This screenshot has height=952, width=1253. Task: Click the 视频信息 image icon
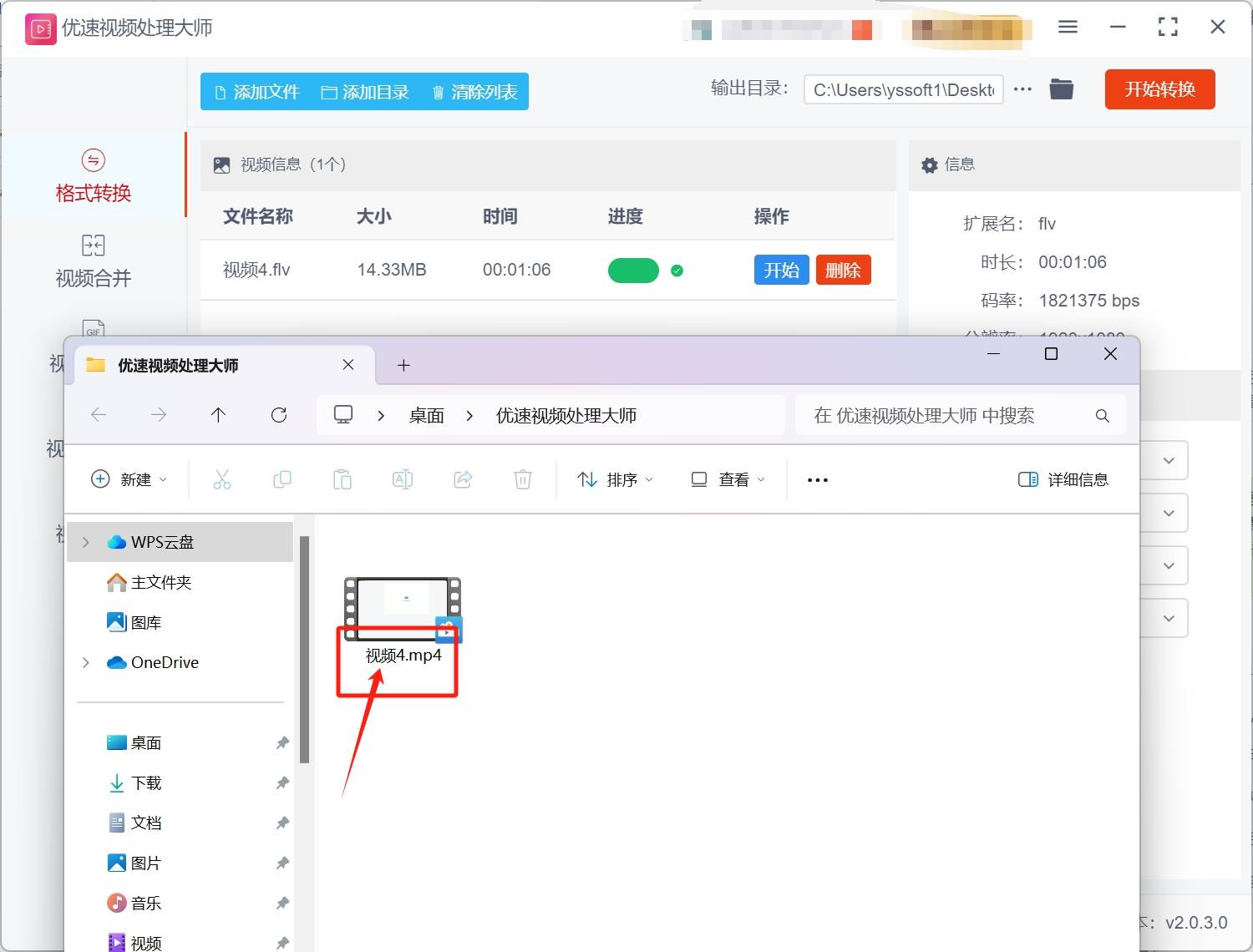221,165
